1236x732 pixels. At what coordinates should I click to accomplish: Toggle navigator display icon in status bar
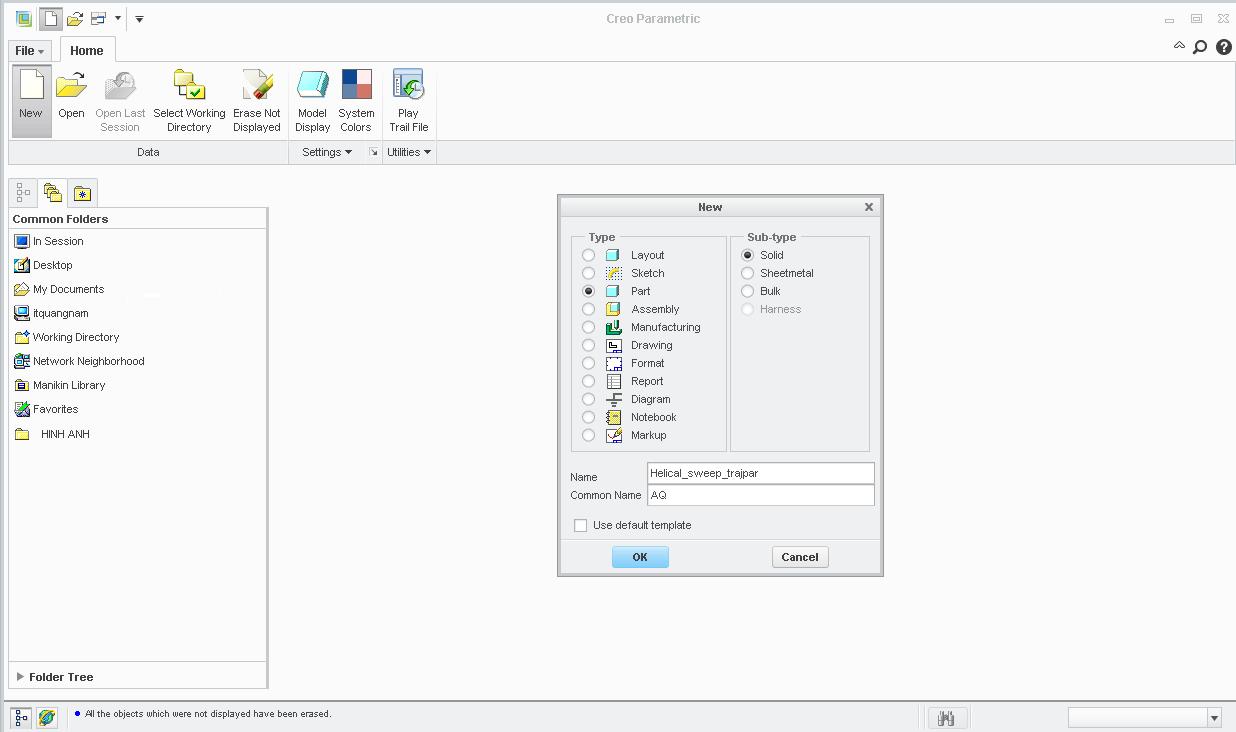click(x=21, y=717)
